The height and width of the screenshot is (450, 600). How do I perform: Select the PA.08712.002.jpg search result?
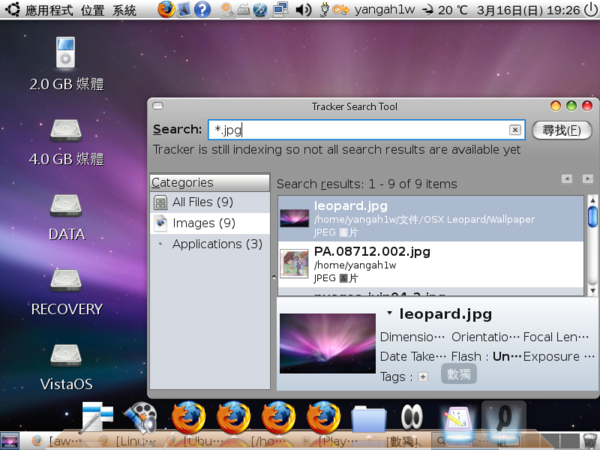430,264
